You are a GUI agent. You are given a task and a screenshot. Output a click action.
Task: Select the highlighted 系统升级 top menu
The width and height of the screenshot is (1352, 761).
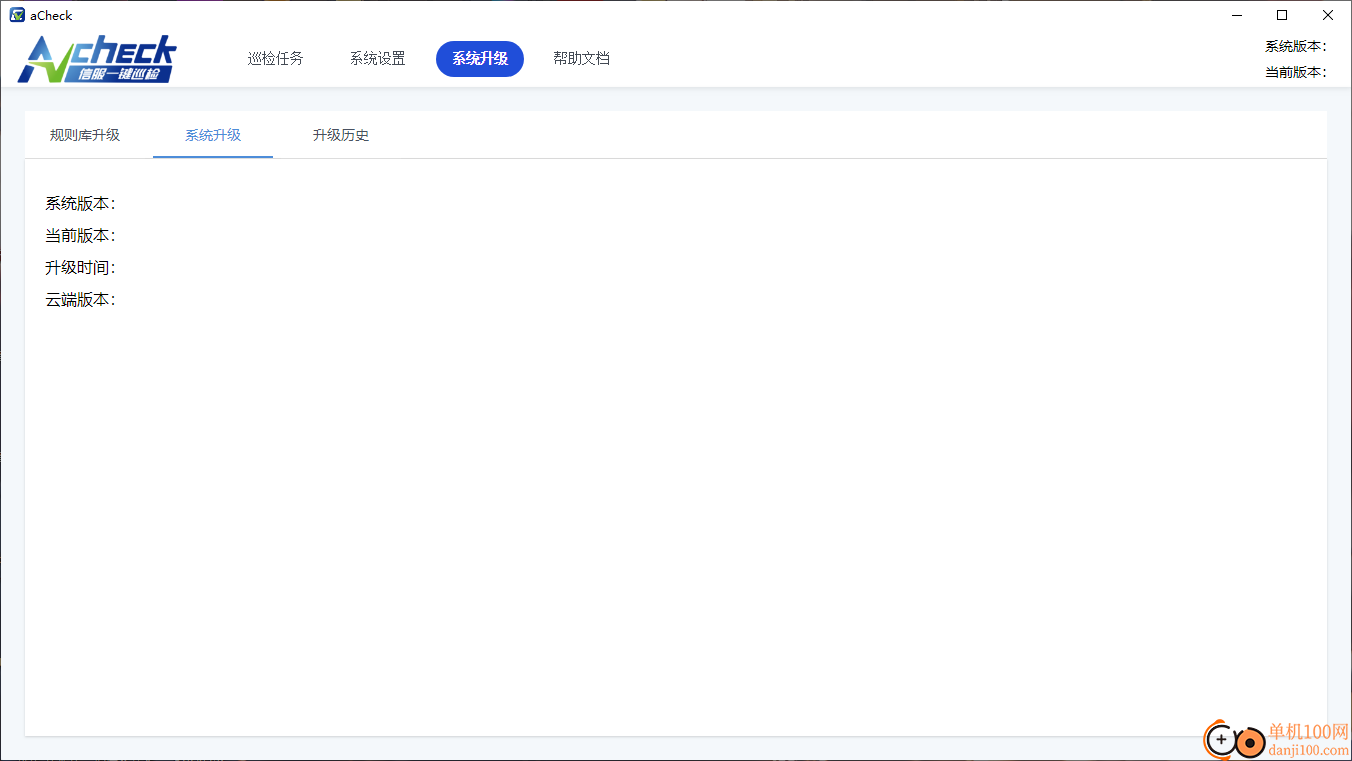(x=480, y=59)
